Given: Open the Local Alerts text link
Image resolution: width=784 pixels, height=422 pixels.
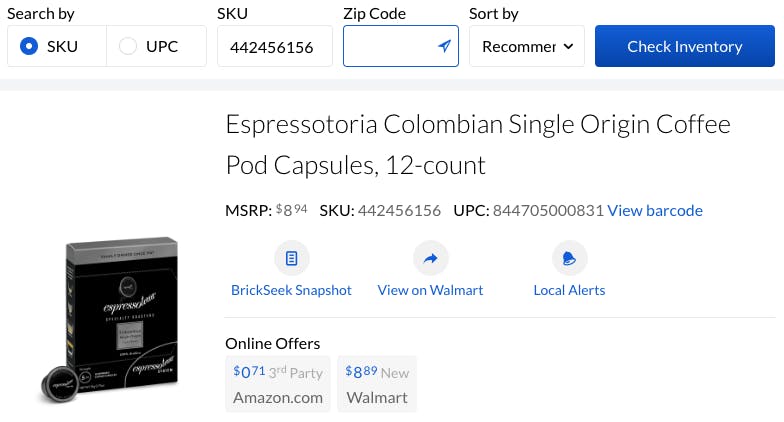Looking at the screenshot, I should coord(569,290).
